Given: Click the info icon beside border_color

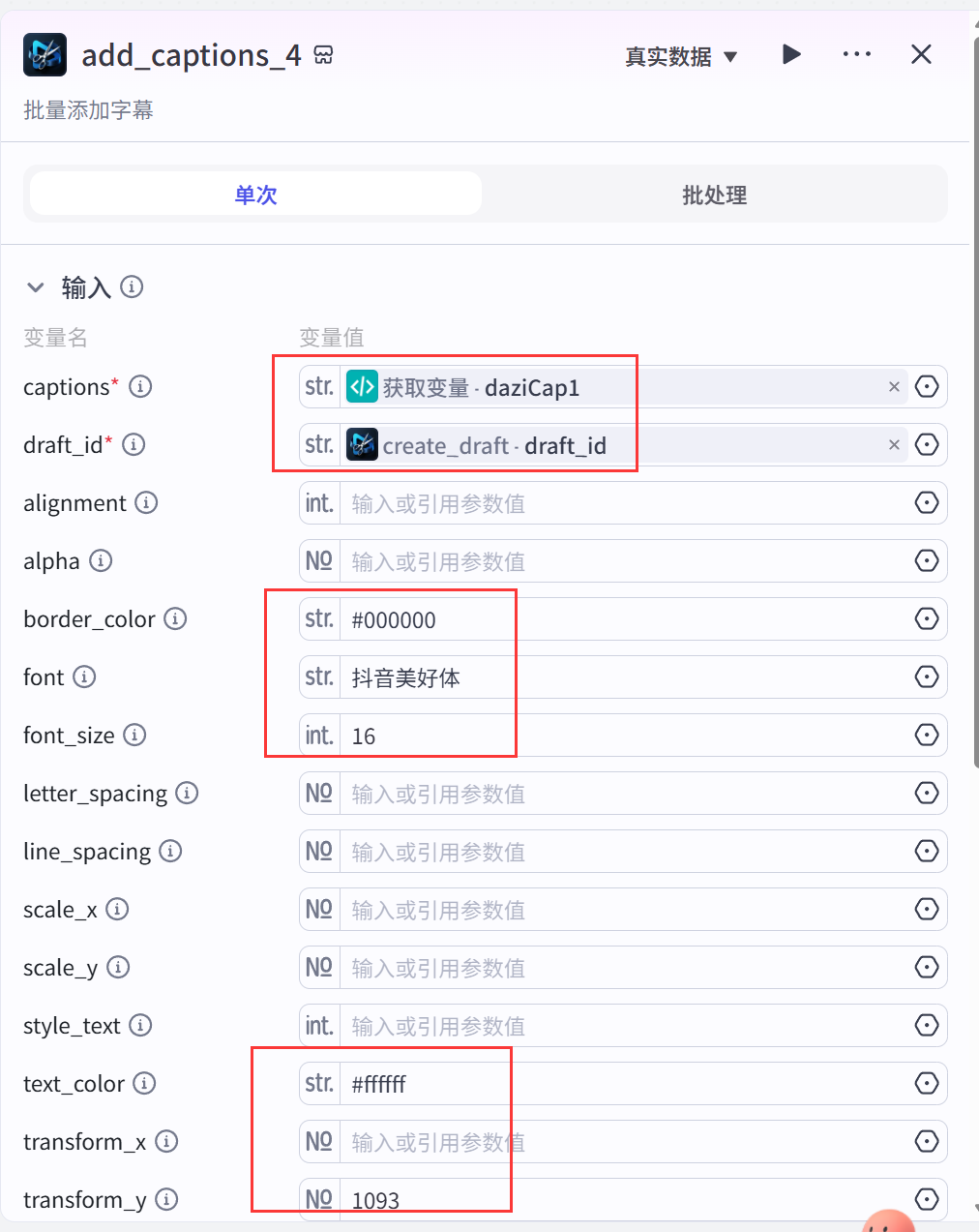Looking at the screenshot, I should click(x=175, y=618).
